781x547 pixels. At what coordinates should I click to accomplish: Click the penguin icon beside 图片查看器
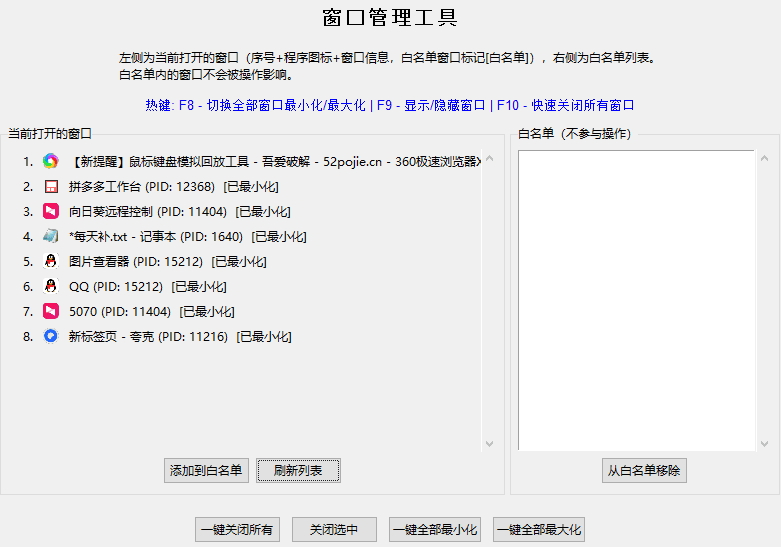click(50, 261)
